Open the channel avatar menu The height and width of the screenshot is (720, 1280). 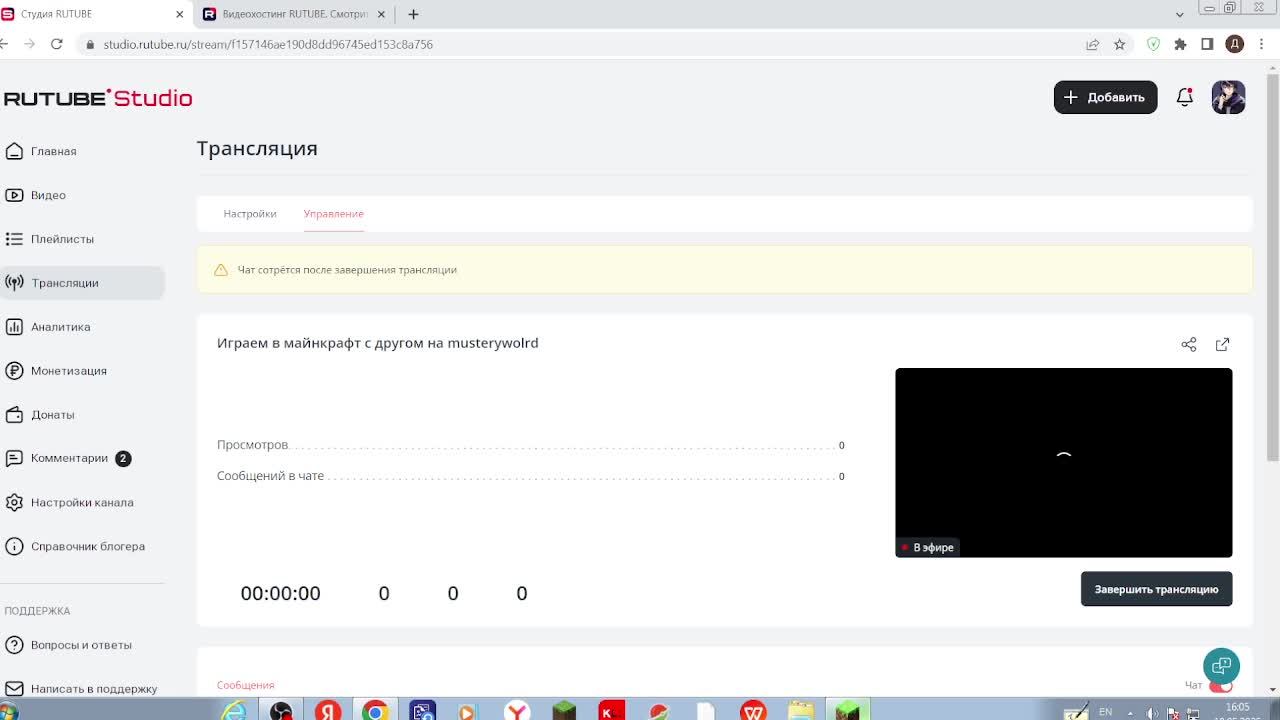(x=1229, y=97)
